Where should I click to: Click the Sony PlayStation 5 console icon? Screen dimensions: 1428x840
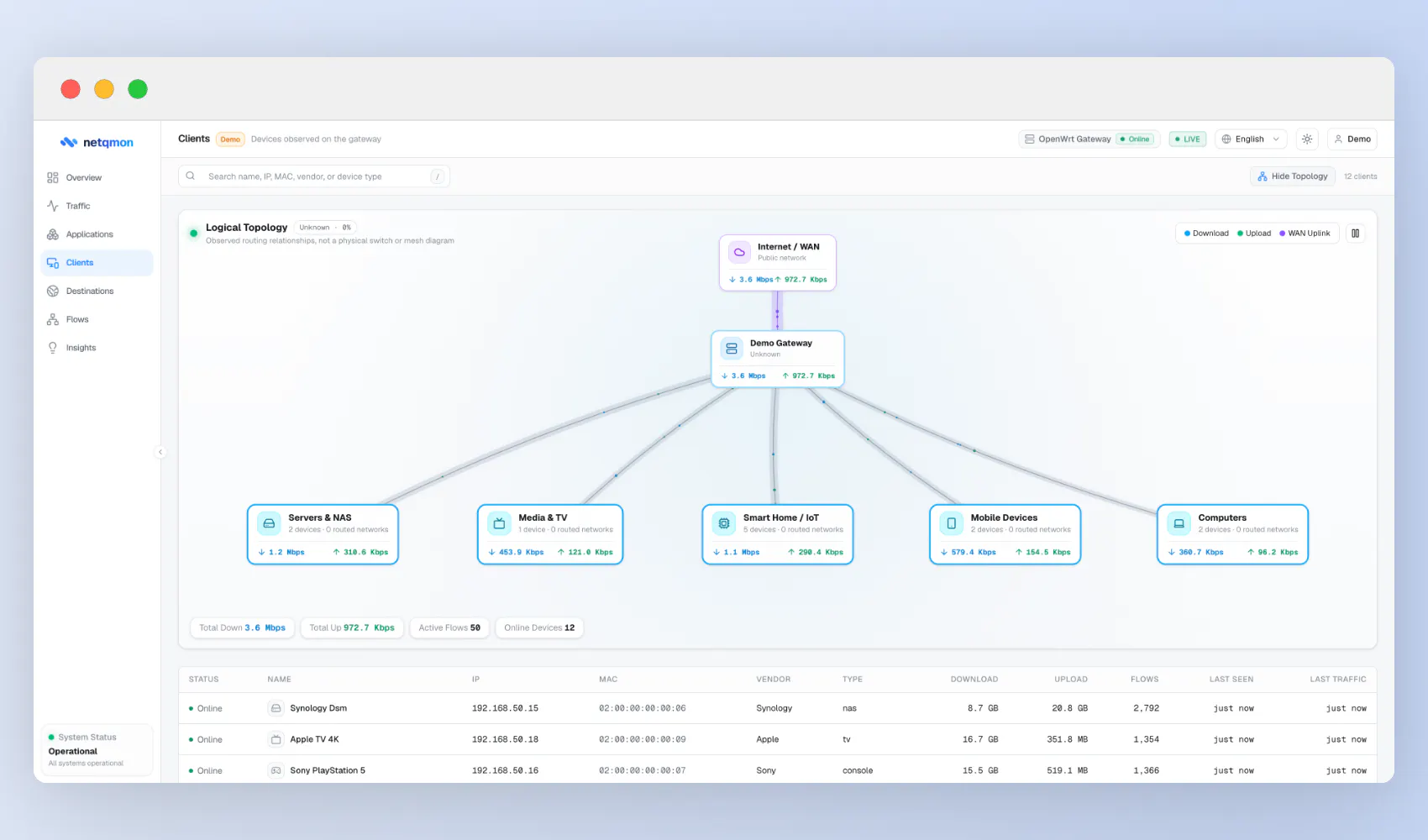coord(276,770)
